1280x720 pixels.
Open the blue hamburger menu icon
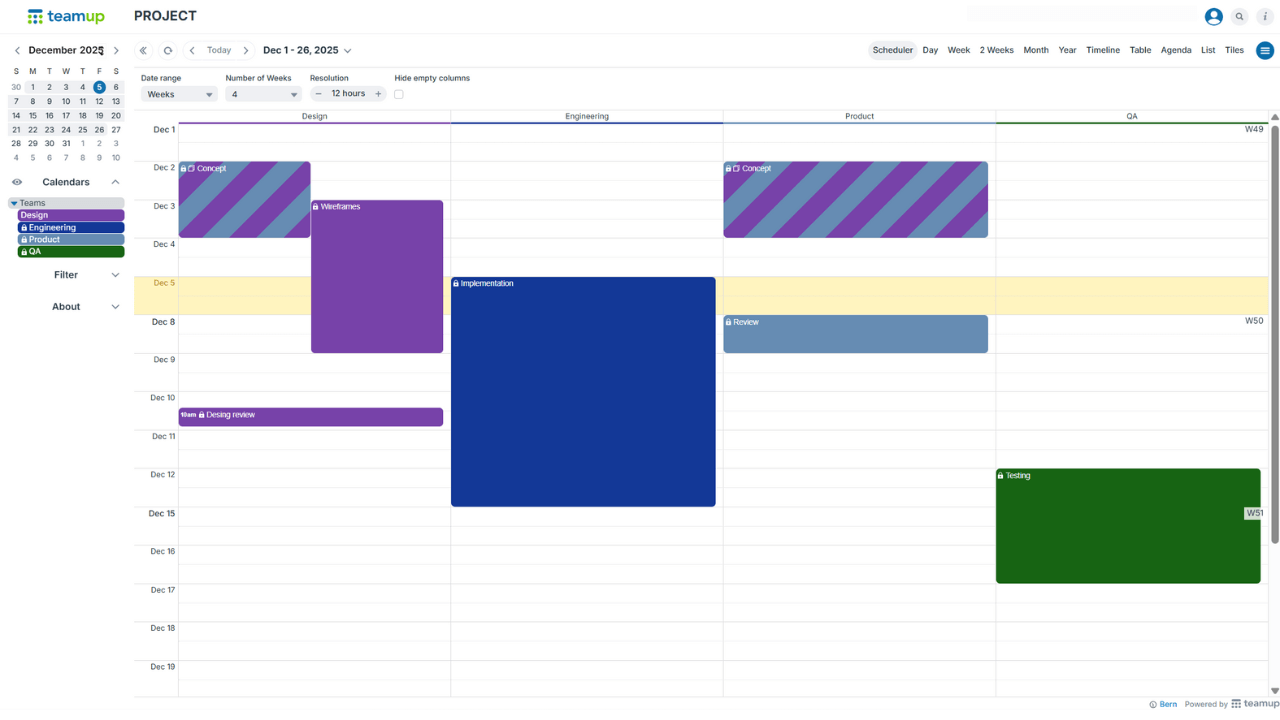click(1265, 51)
